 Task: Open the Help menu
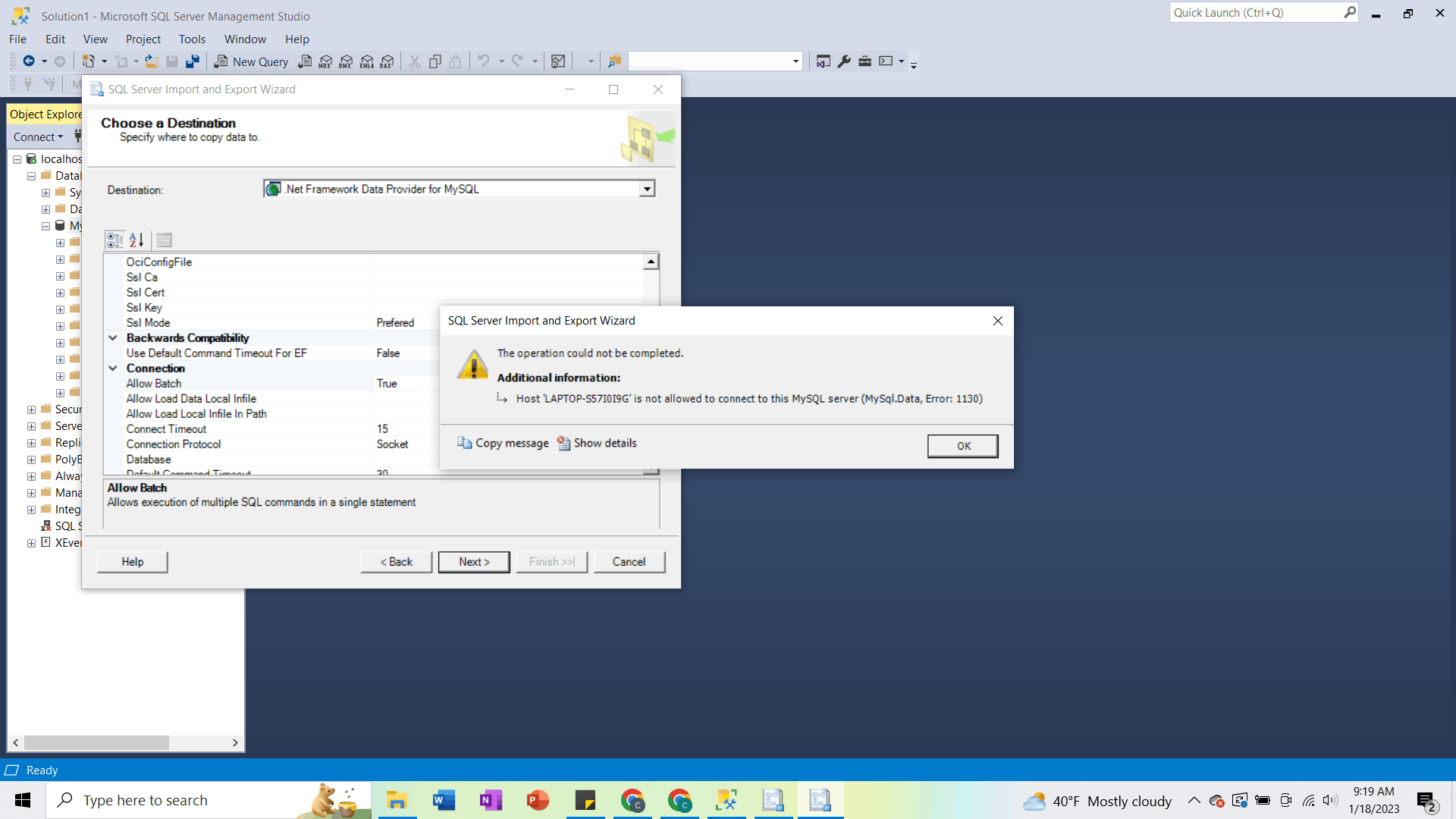coord(297,39)
